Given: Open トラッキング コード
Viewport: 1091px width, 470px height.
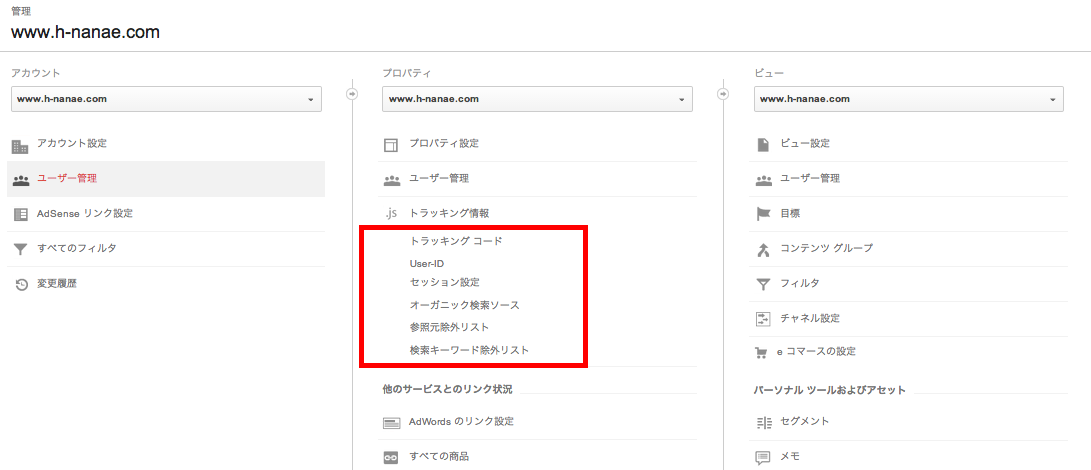Looking at the screenshot, I should pyautogui.click(x=456, y=241).
